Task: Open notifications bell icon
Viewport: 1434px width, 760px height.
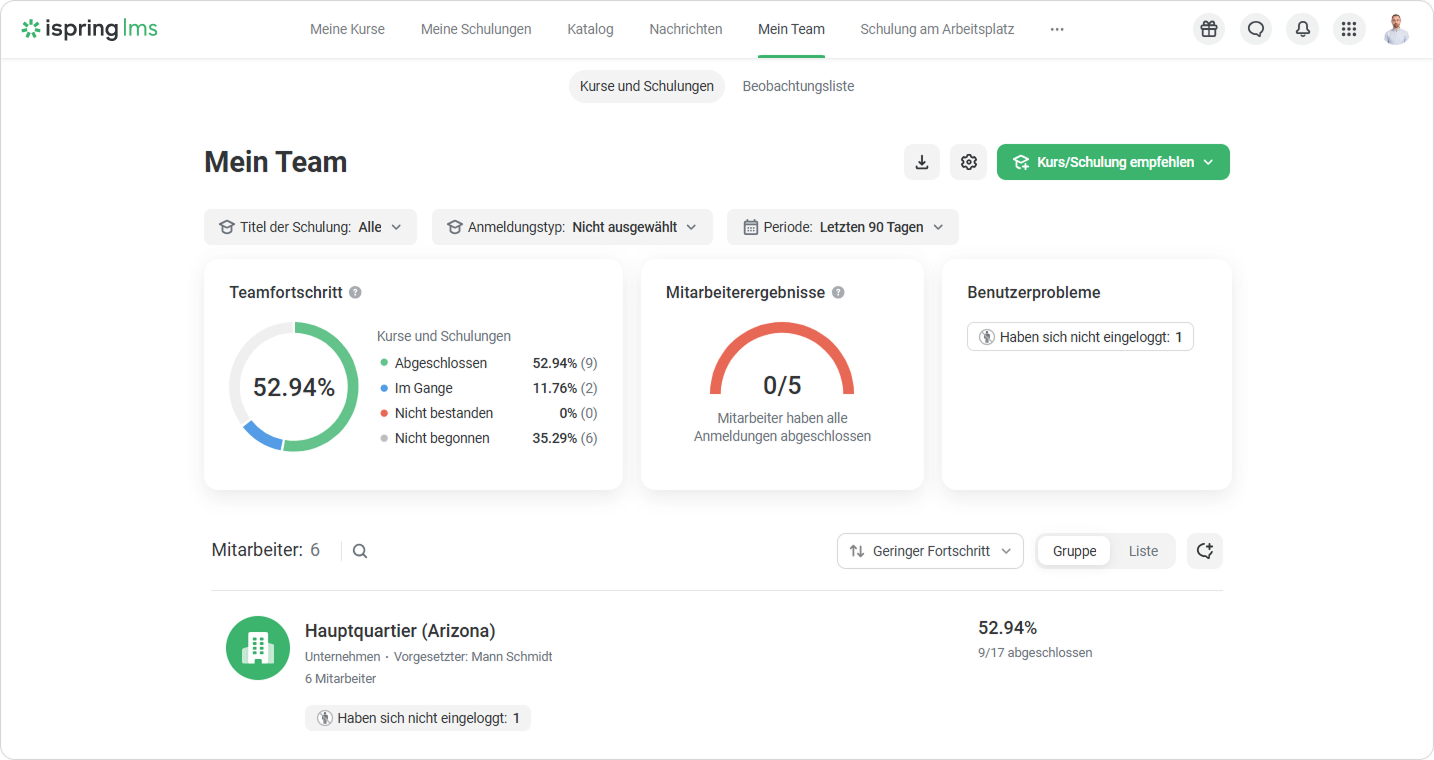Action: [x=1302, y=29]
